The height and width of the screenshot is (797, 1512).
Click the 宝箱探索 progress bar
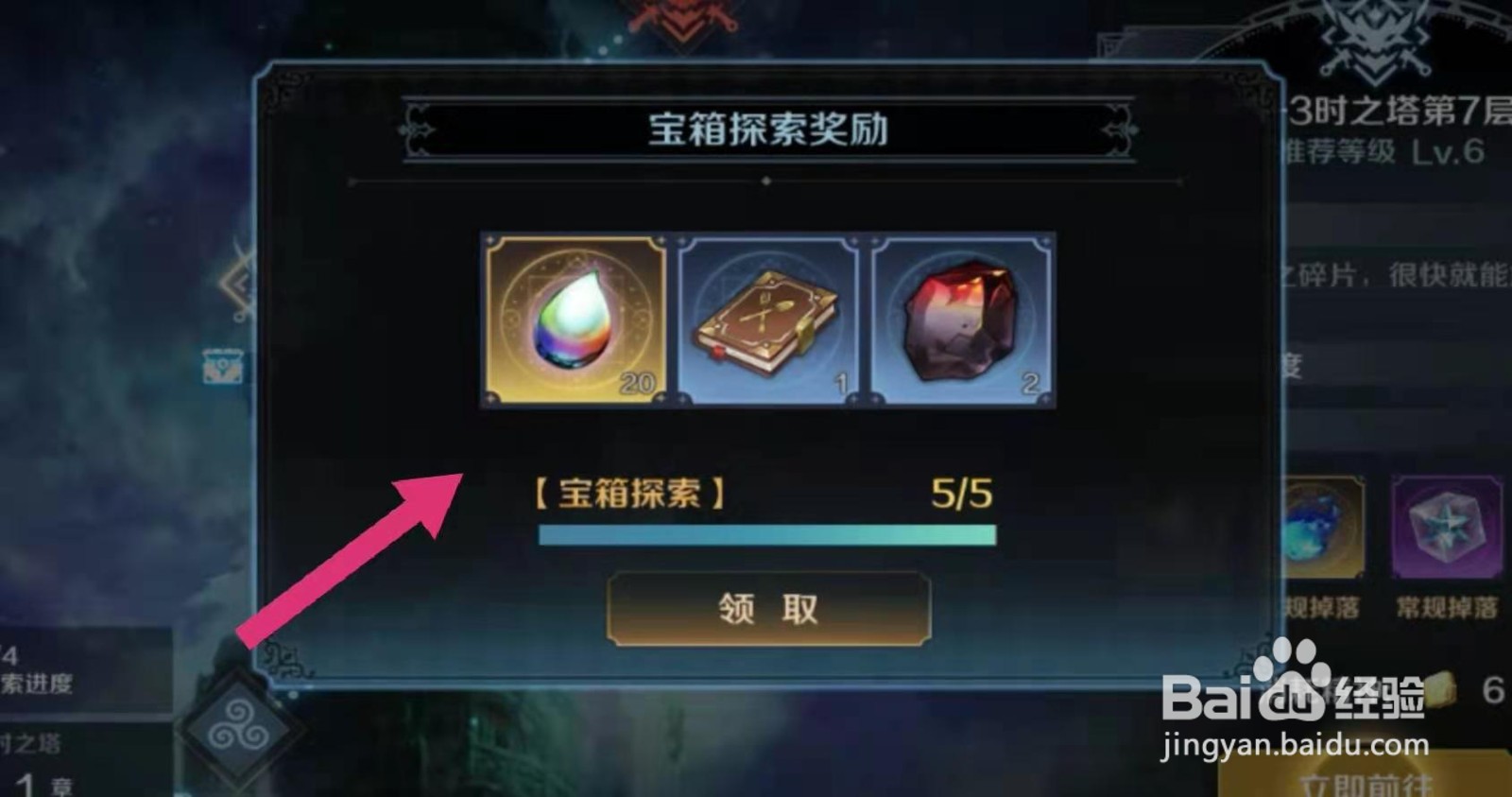767,535
